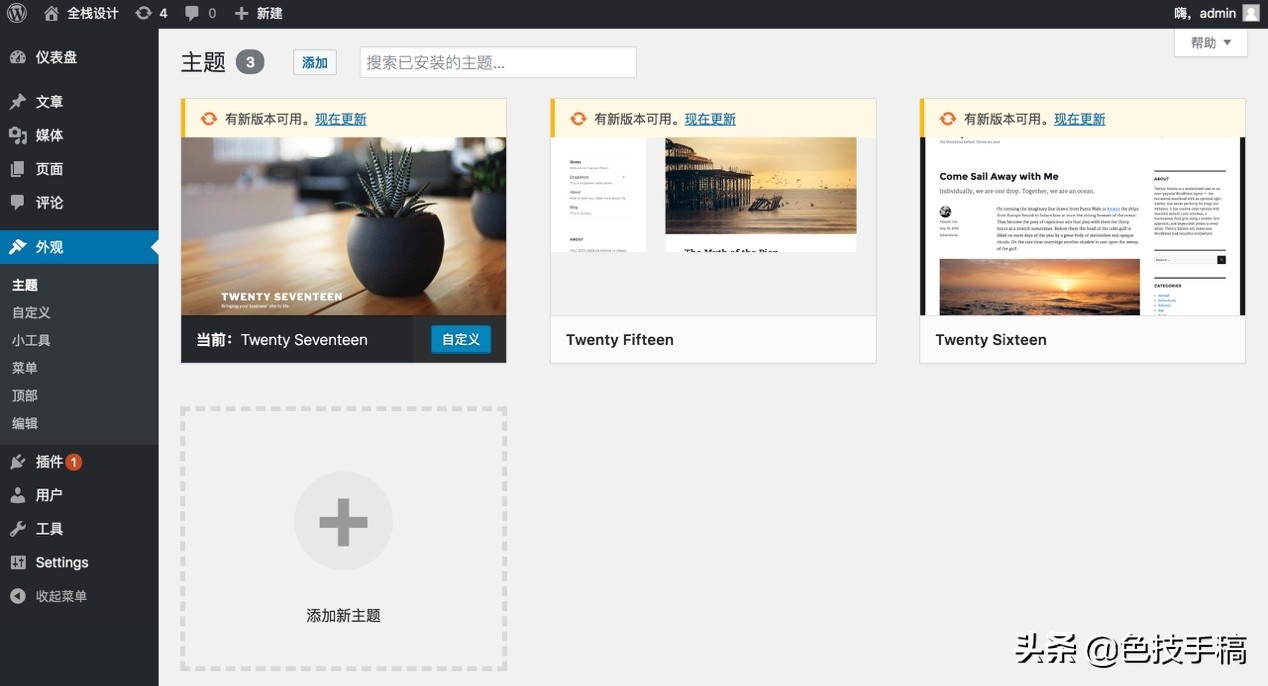Click the 媒体 media icon
Image resolution: width=1268 pixels, height=686 pixels.
18,135
